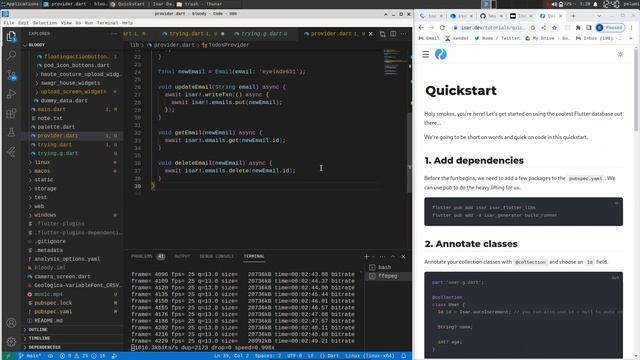Screen dimensions: 640x360
Task: Open Source Control view in activity bar
Action: [11, 75]
